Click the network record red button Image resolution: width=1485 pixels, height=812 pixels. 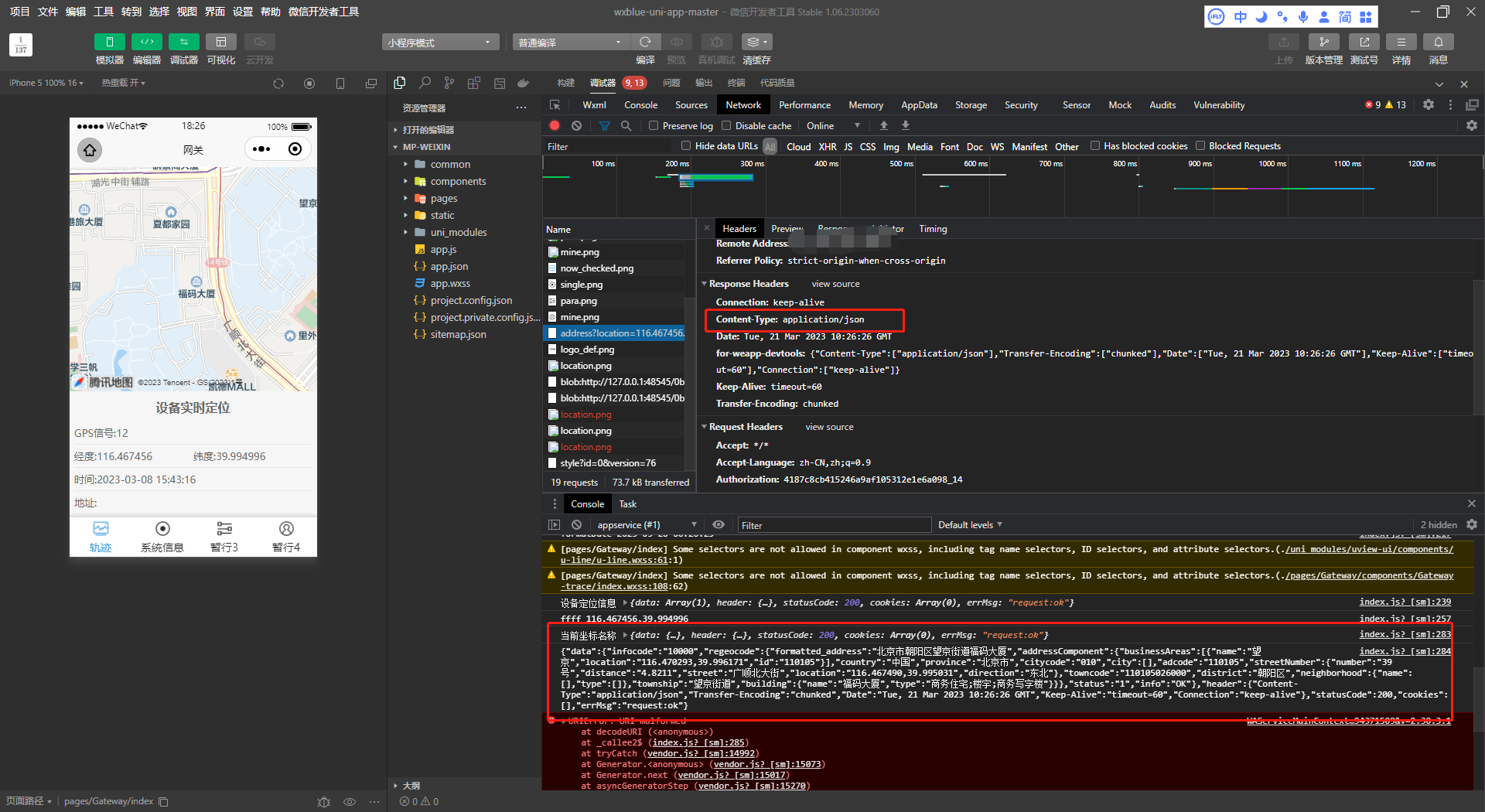click(555, 125)
